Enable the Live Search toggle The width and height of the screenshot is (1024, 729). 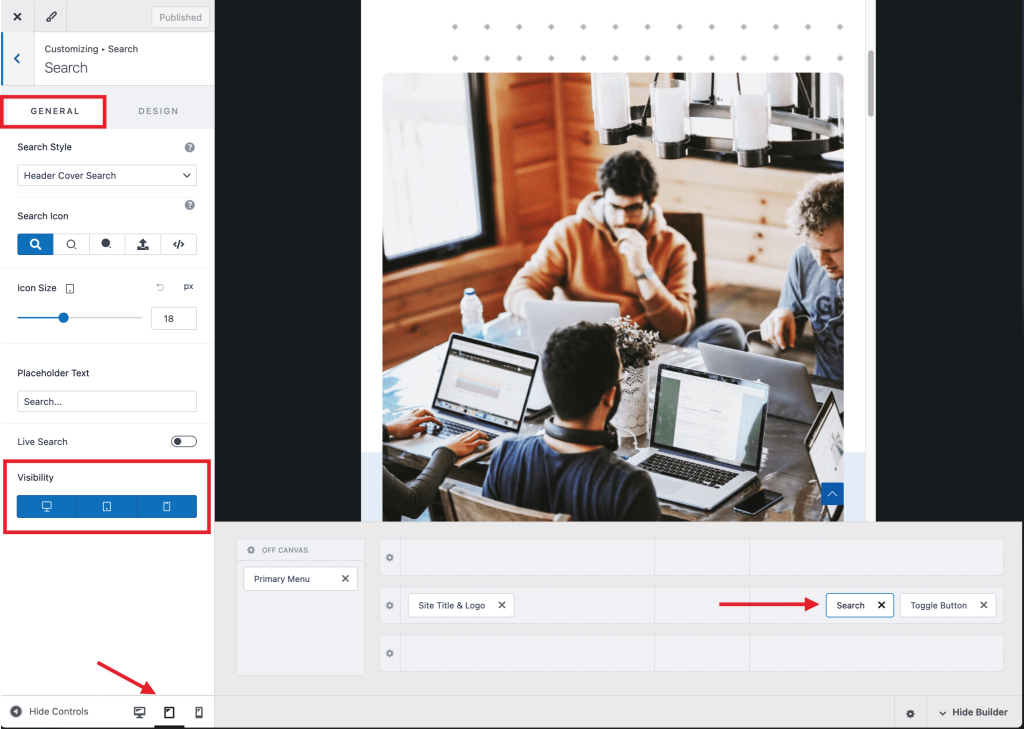point(184,441)
